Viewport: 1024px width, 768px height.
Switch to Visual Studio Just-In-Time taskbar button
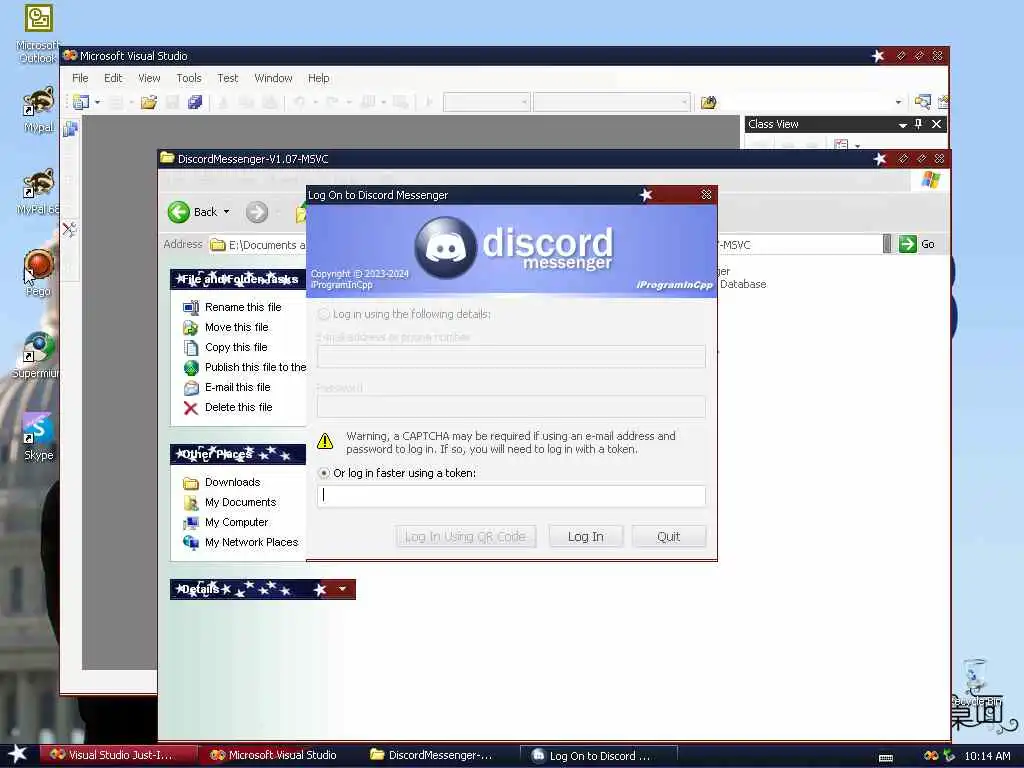[x=118, y=755]
